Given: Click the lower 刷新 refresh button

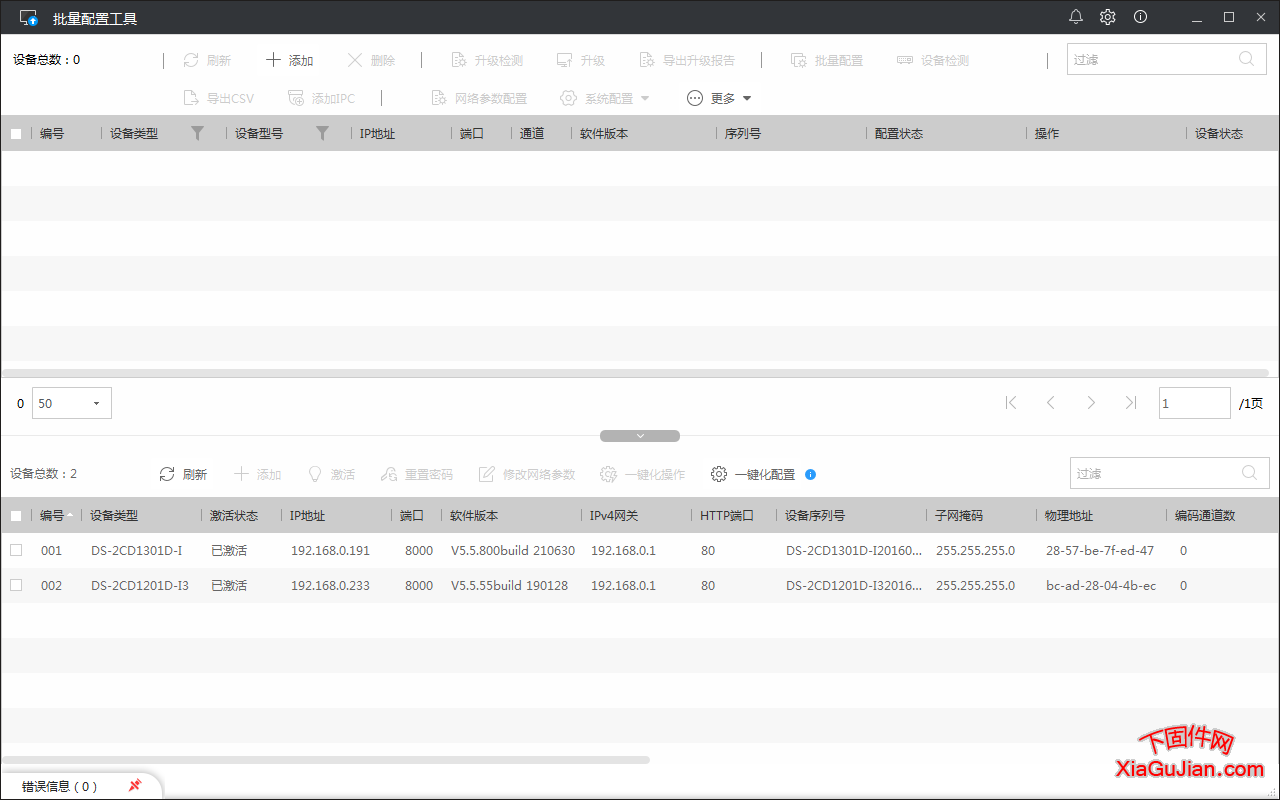Looking at the screenshot, I should (x=183, y=474).
